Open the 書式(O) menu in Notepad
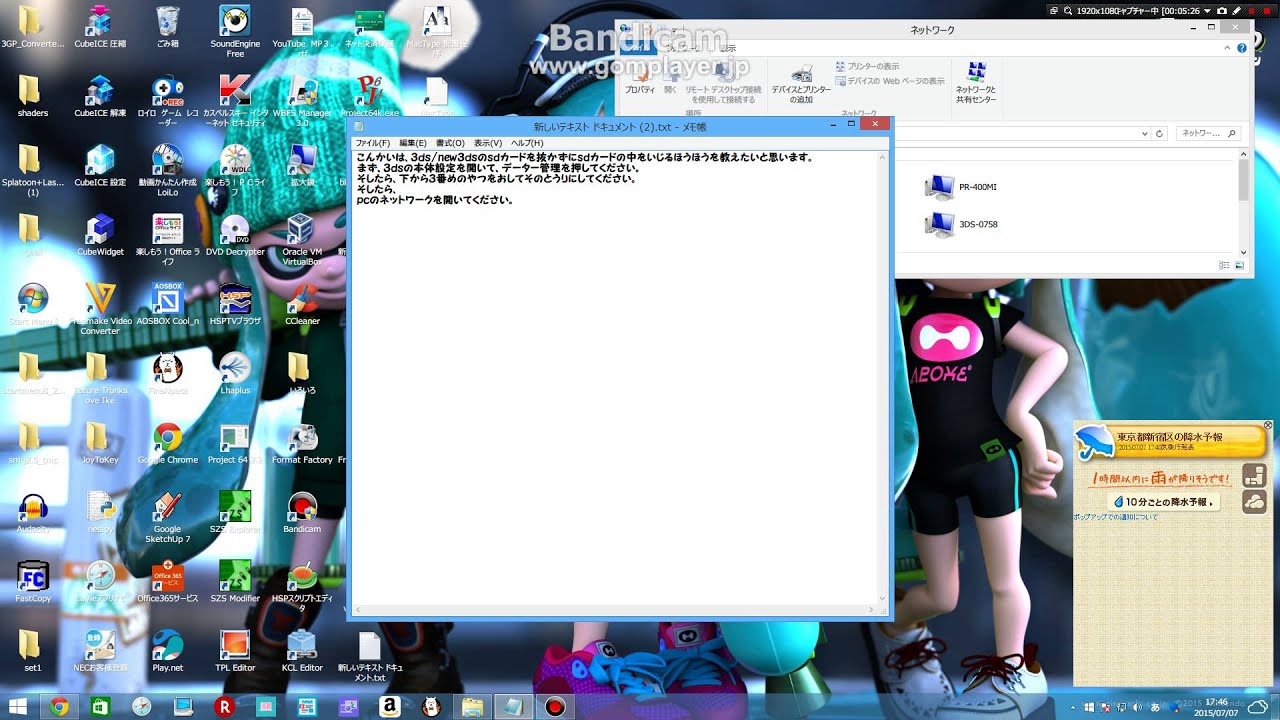The width and height of the screenshot is (1280, 720). 450,143
